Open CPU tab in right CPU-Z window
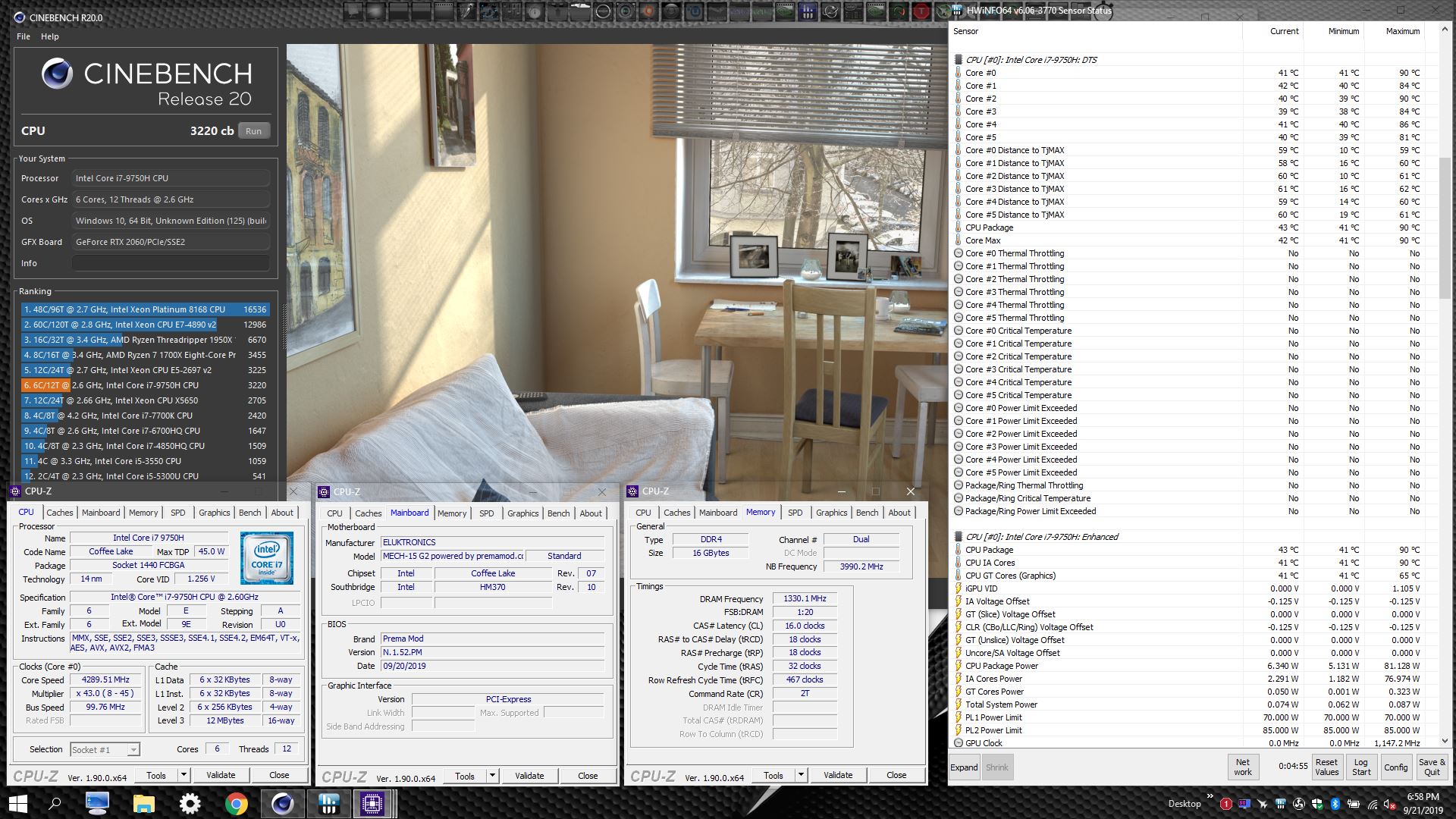 tap(643, 513)
